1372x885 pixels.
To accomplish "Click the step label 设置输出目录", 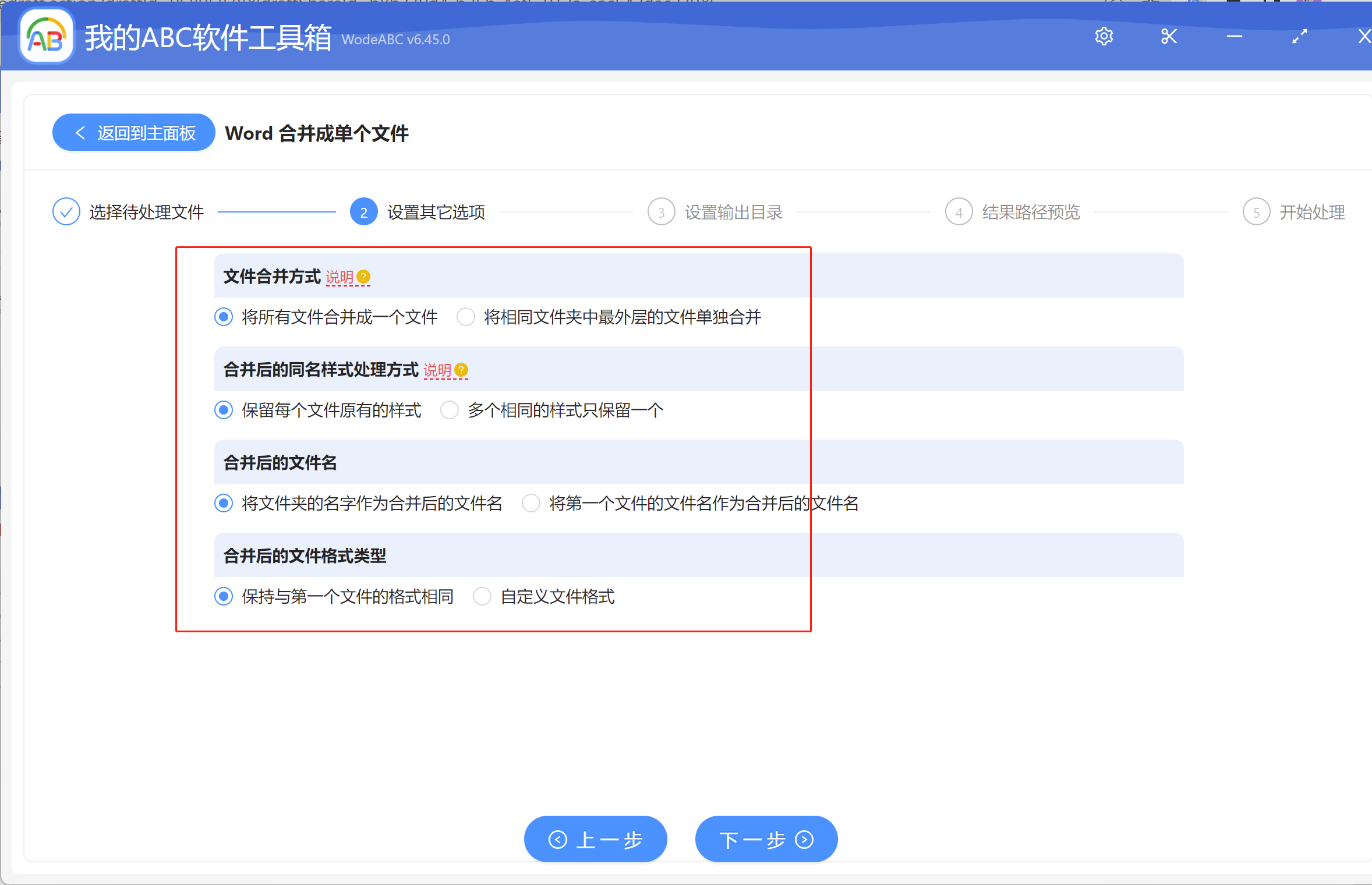I will click(733, 211).
